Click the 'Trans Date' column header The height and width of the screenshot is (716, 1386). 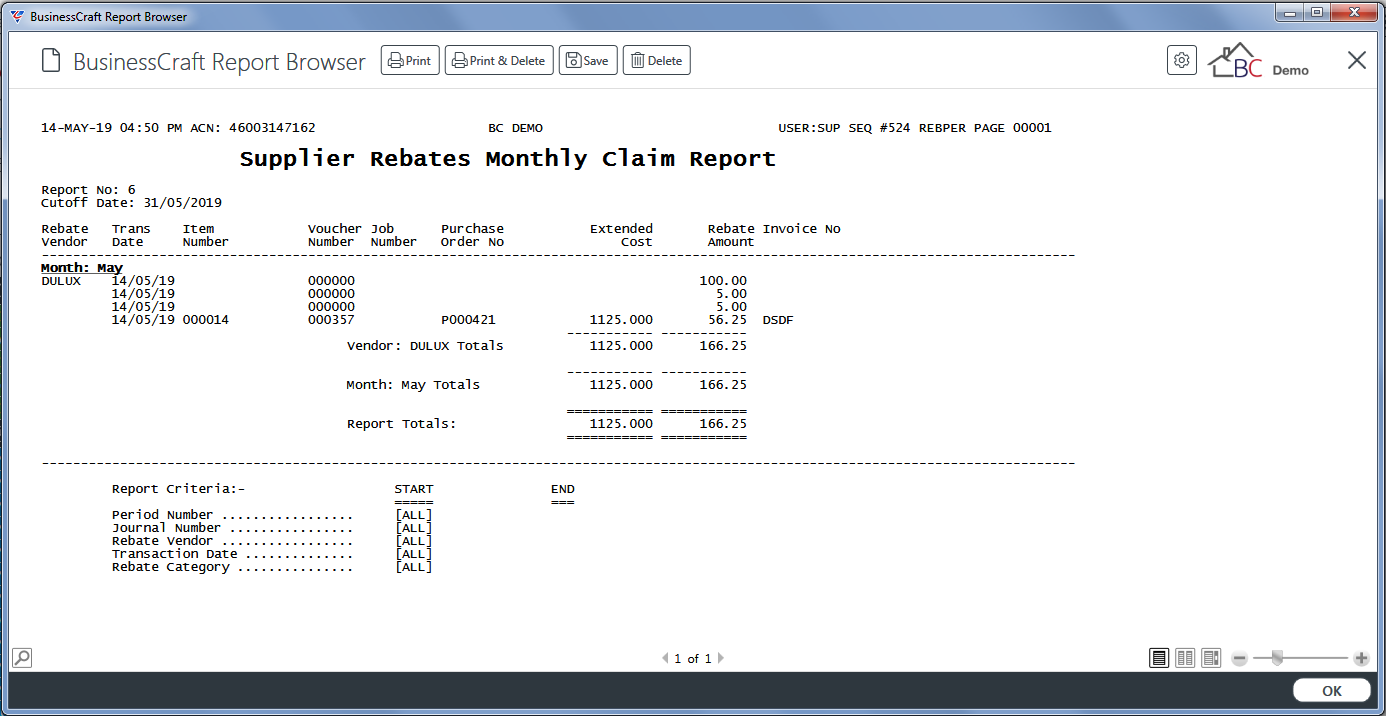pos(131,235)
